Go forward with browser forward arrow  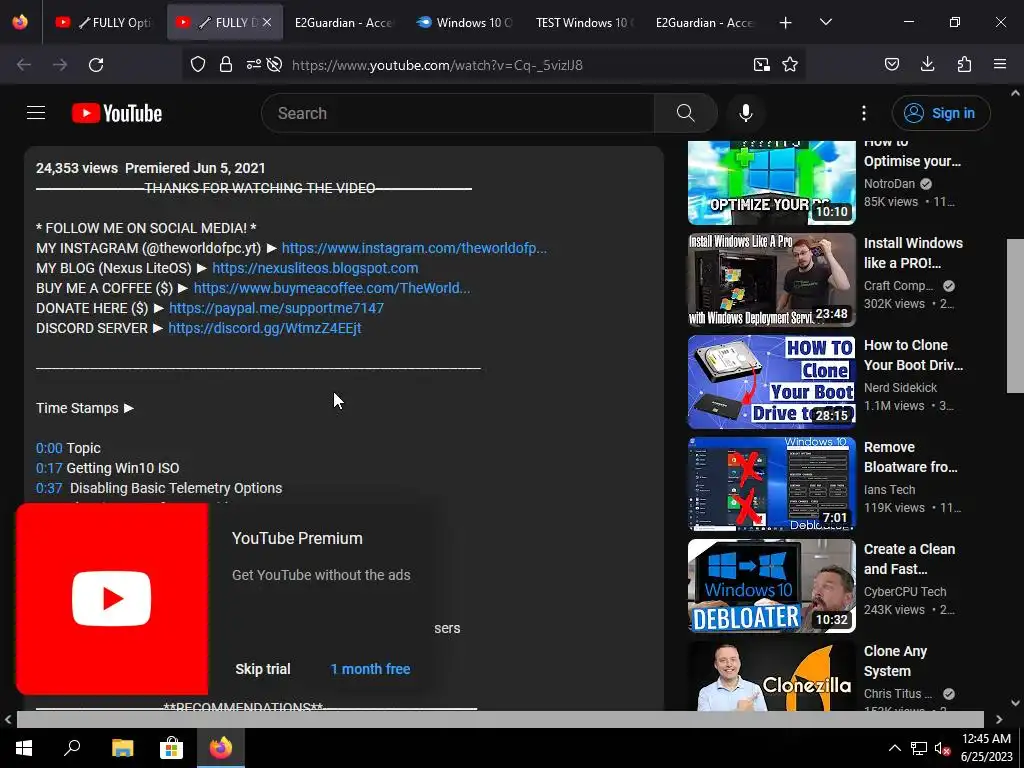point(60,65)
